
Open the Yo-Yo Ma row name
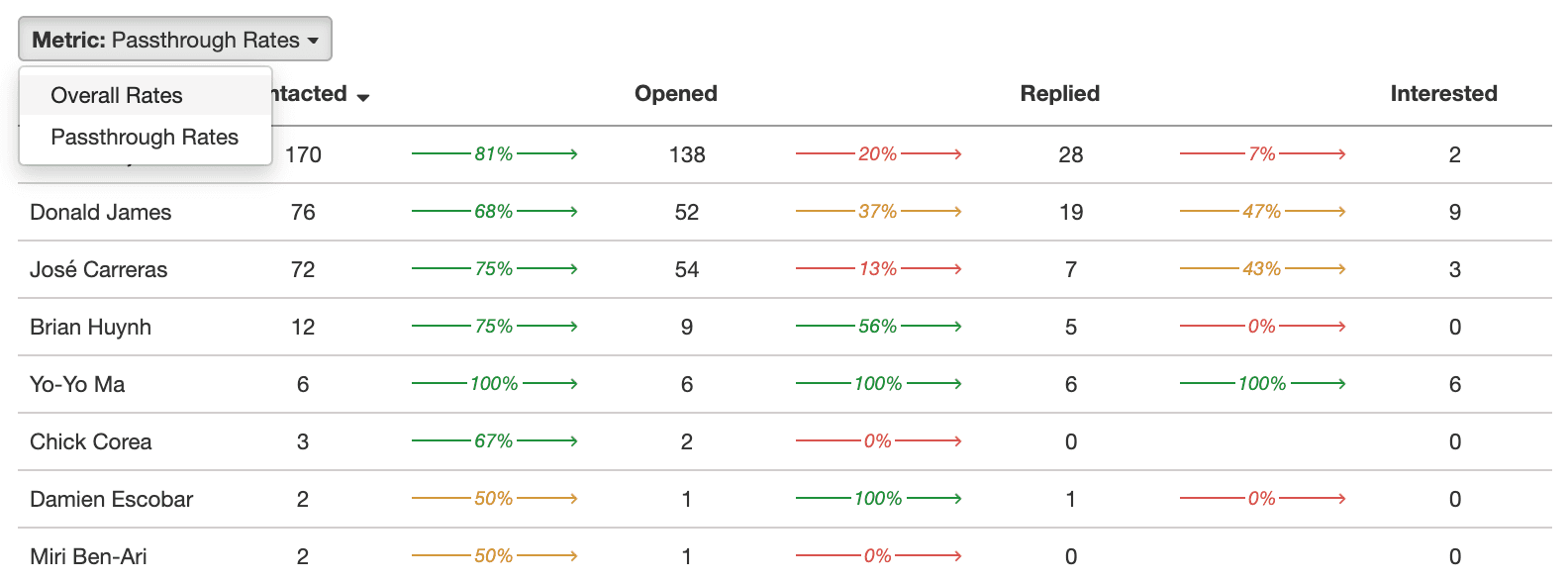tap(77, 384)
